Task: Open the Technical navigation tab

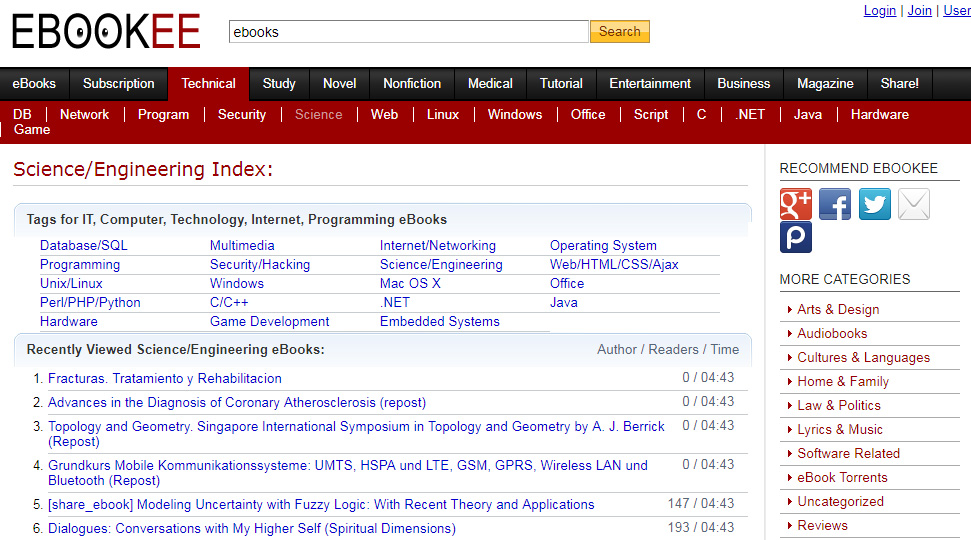Action: [209, 84]
